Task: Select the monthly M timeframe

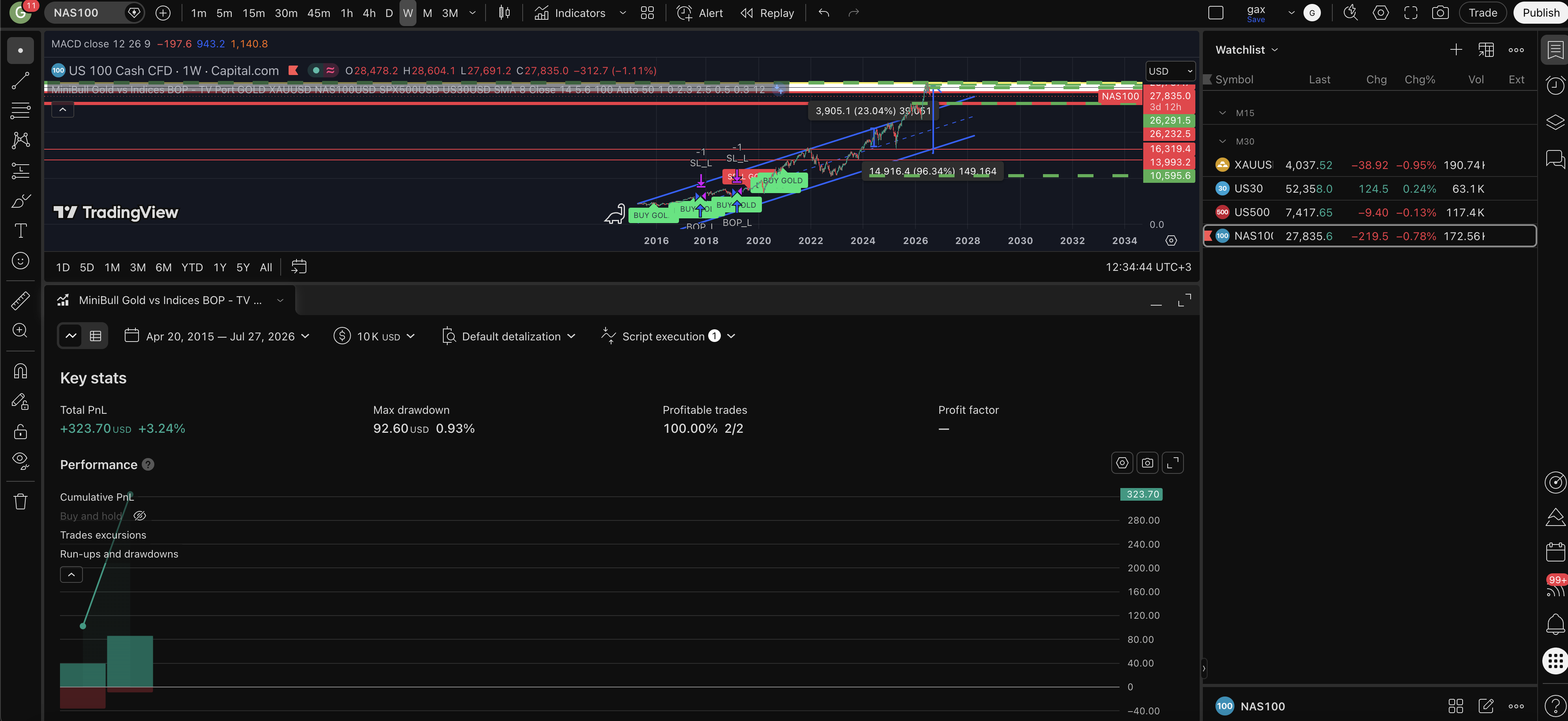Action: (x=427, y=13)
